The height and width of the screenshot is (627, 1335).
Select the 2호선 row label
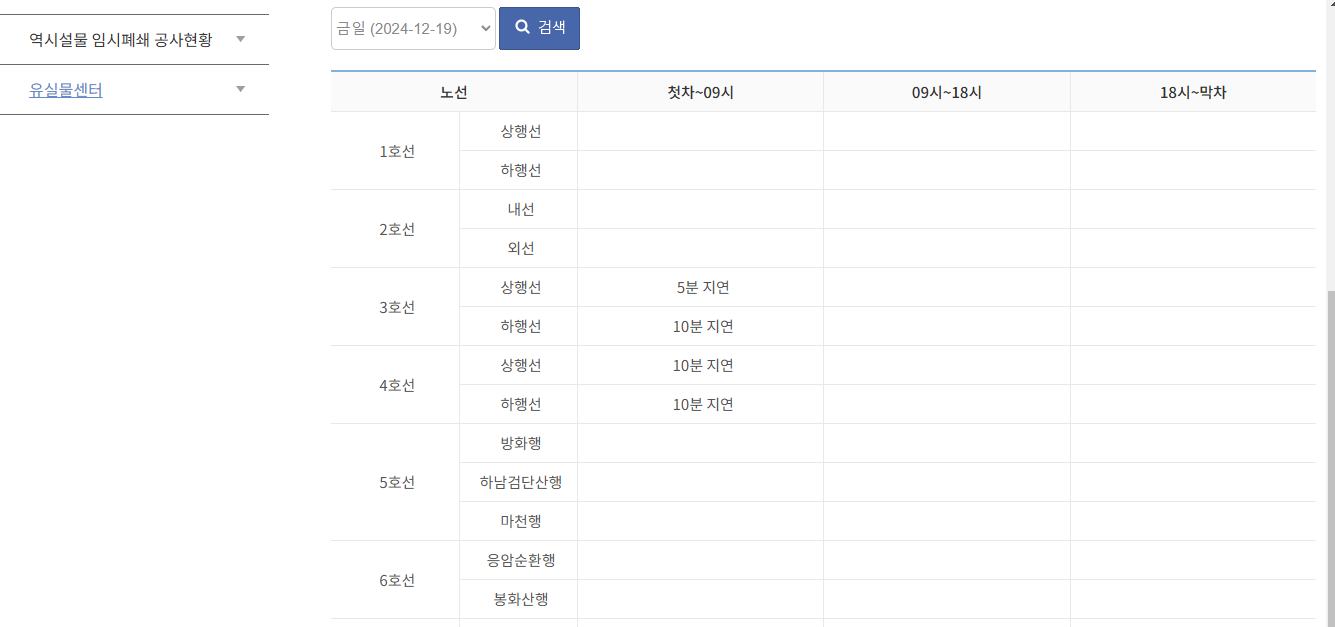click(396, 229)
